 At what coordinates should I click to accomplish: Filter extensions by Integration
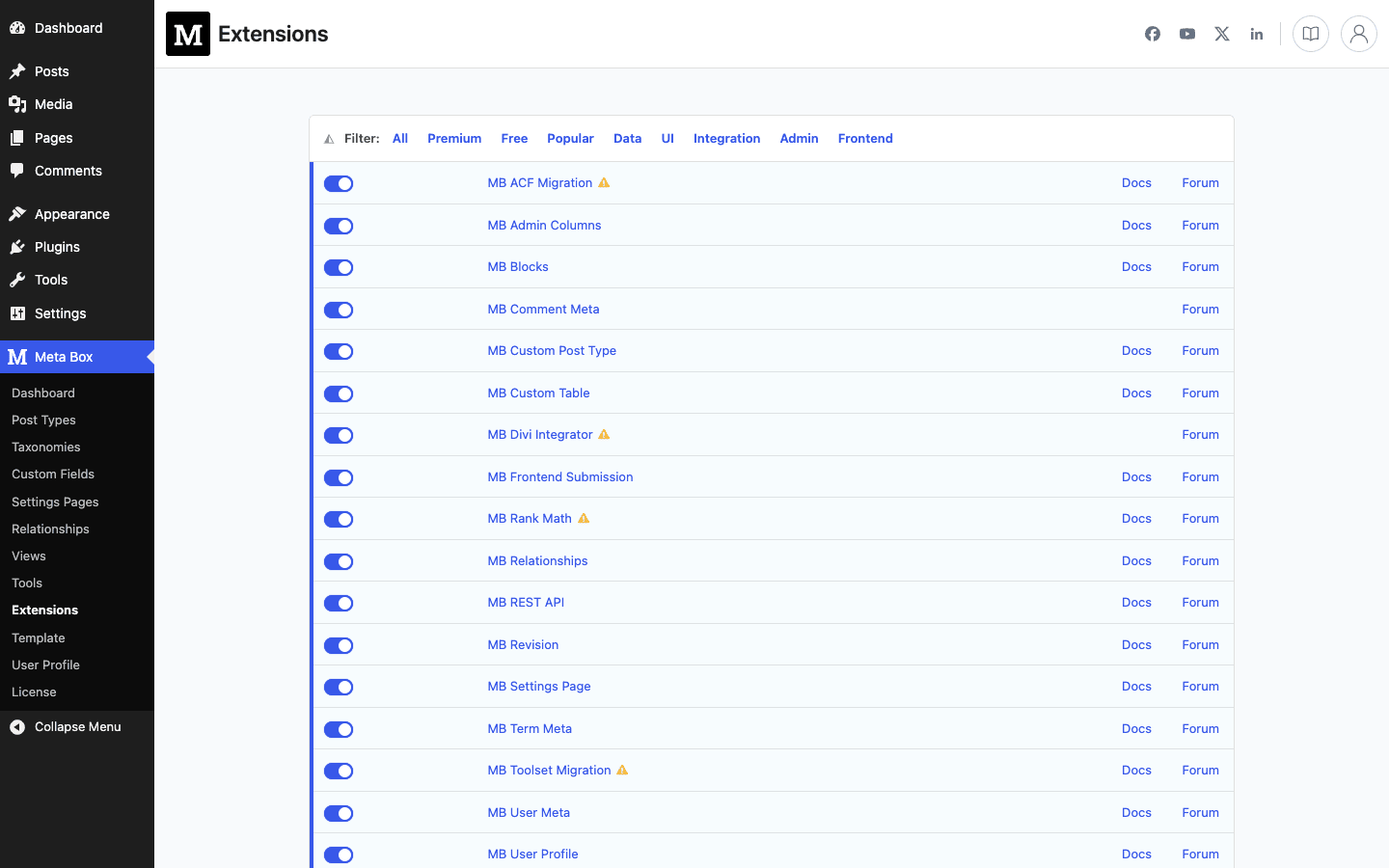(726, 138)
